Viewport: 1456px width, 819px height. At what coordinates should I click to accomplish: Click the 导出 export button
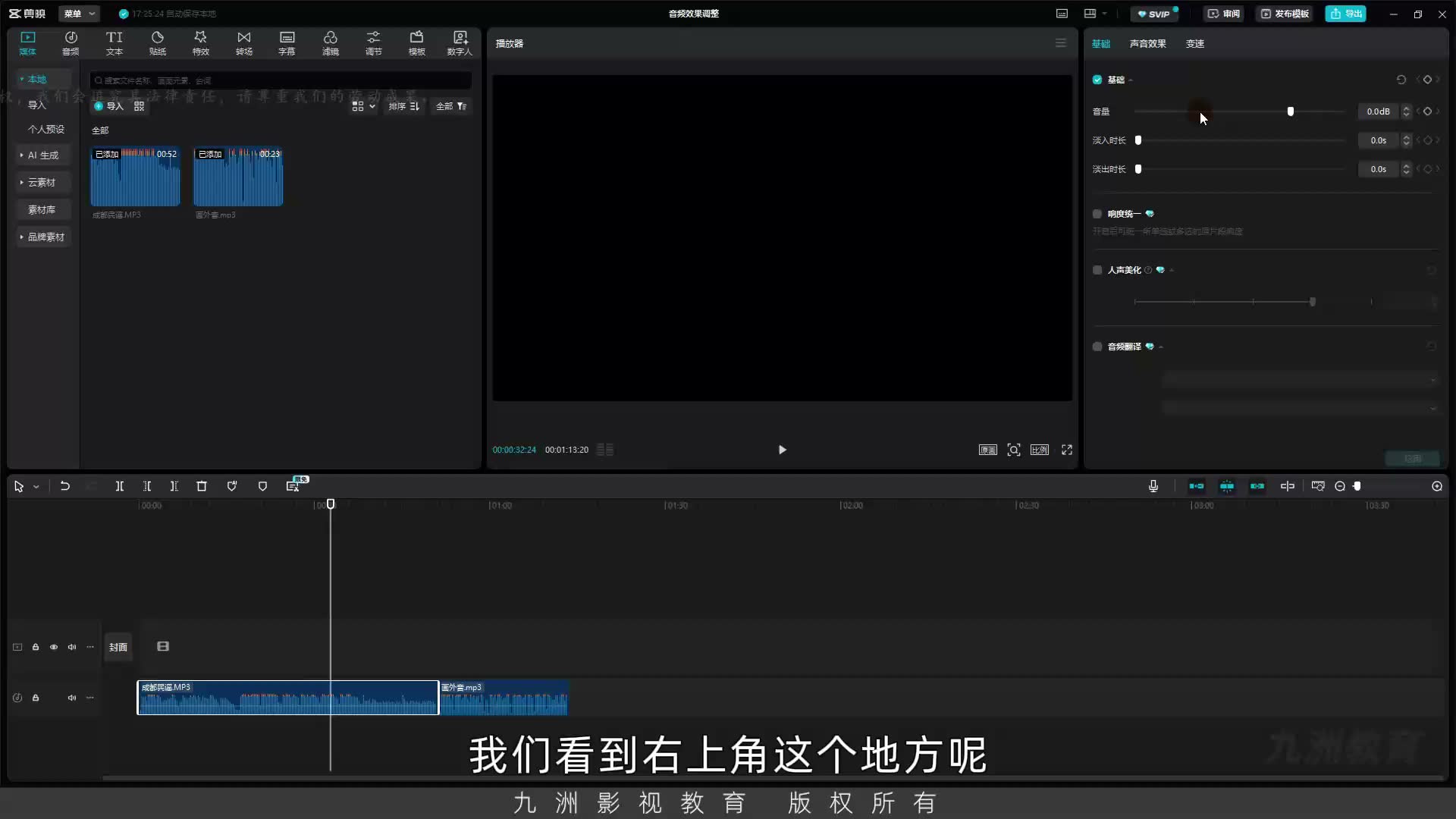[1345, 14]
